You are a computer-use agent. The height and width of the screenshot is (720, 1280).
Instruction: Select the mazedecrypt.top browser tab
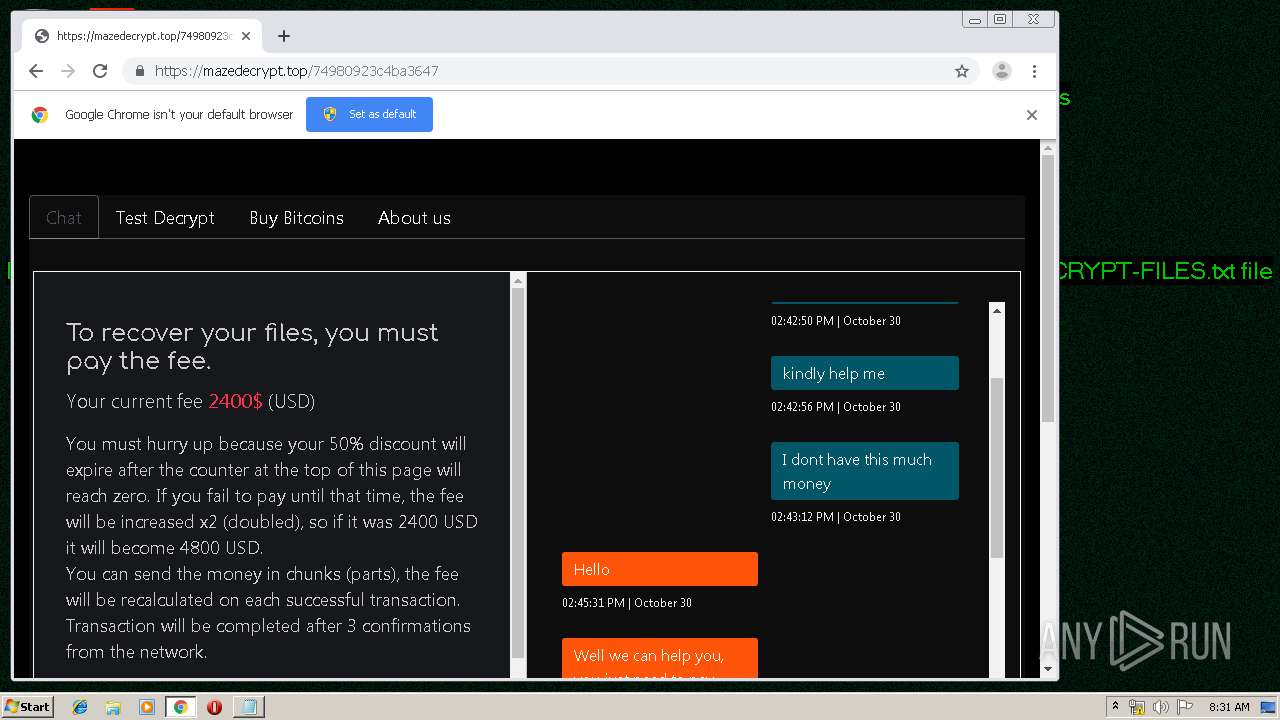pos(142,36)
